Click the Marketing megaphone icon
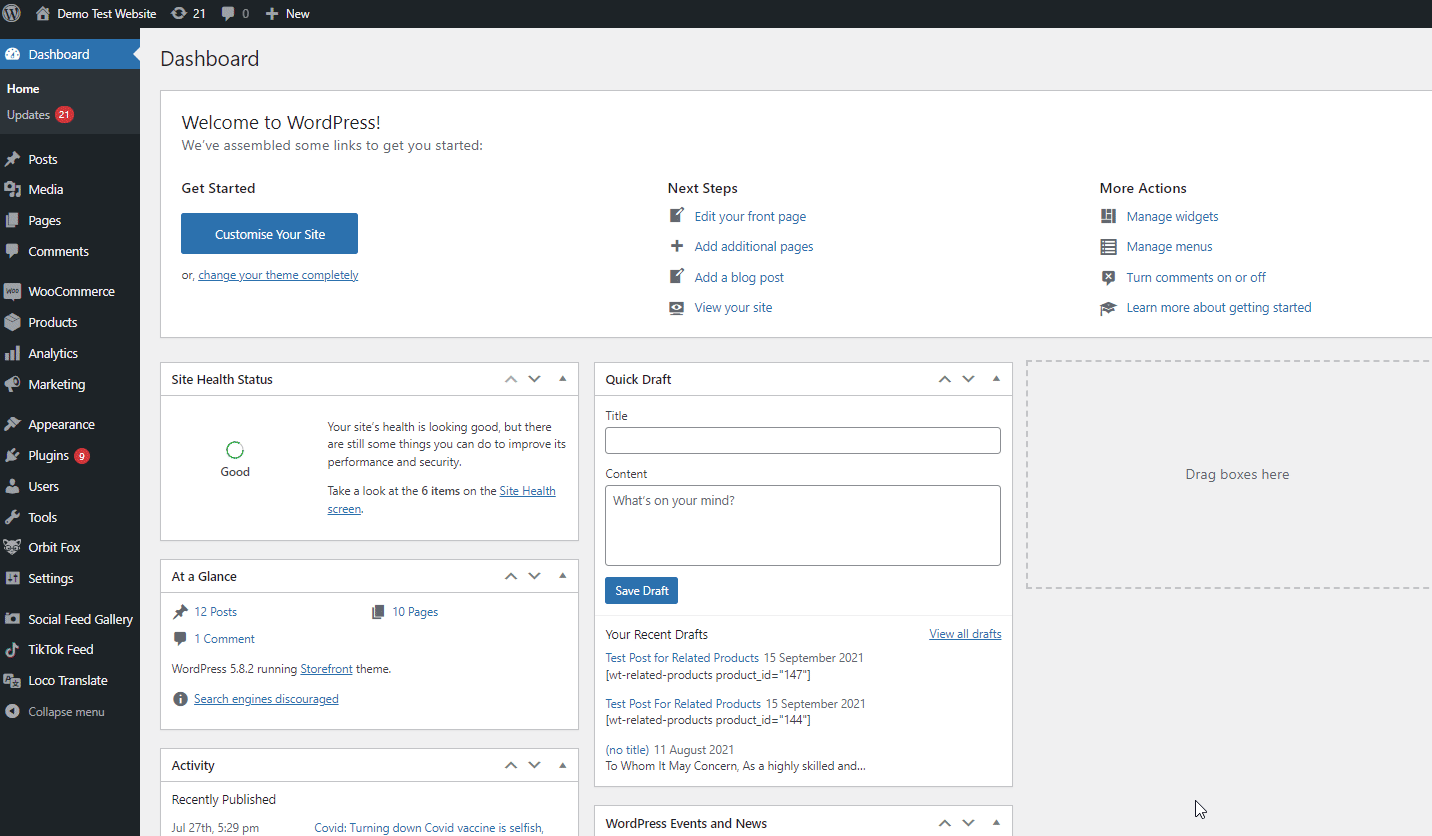The height and width of the screenshot is (836, 1432). [12, 384]
